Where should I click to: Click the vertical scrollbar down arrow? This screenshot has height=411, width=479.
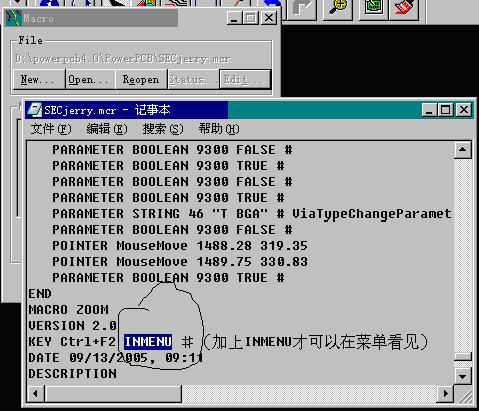point(463,376)
